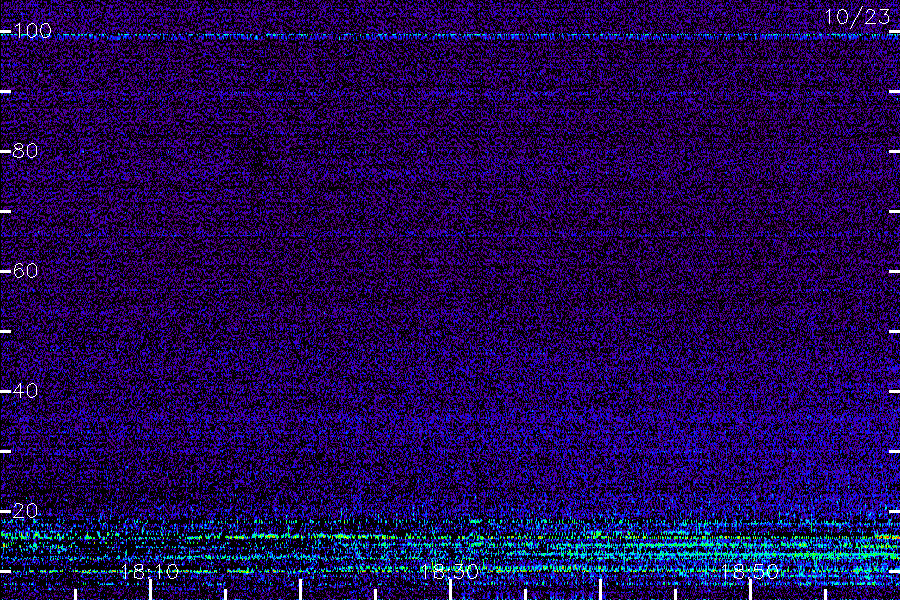Click the 18:30 time axis label
The height and width of the screenshot is (600, 900).
pyautogui.click(x=449, y=572)
